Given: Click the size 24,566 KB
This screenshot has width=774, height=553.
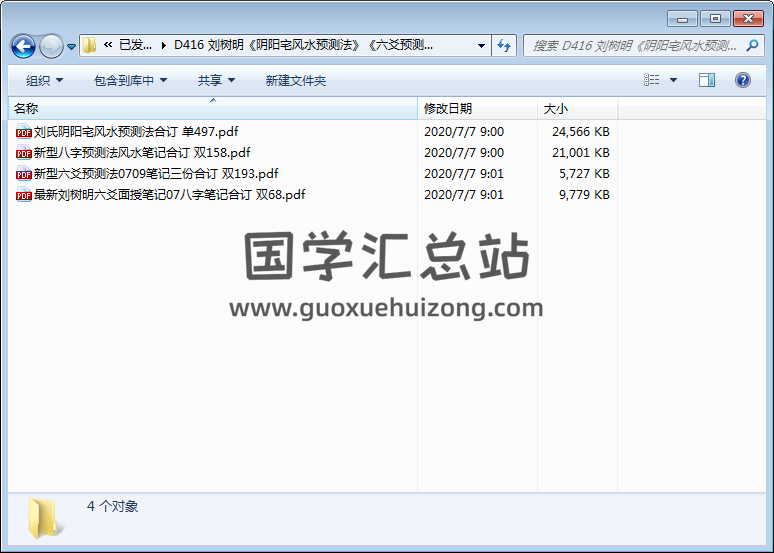Looking at the screenshot, I should pyautogui.click(x=580, y=132).
